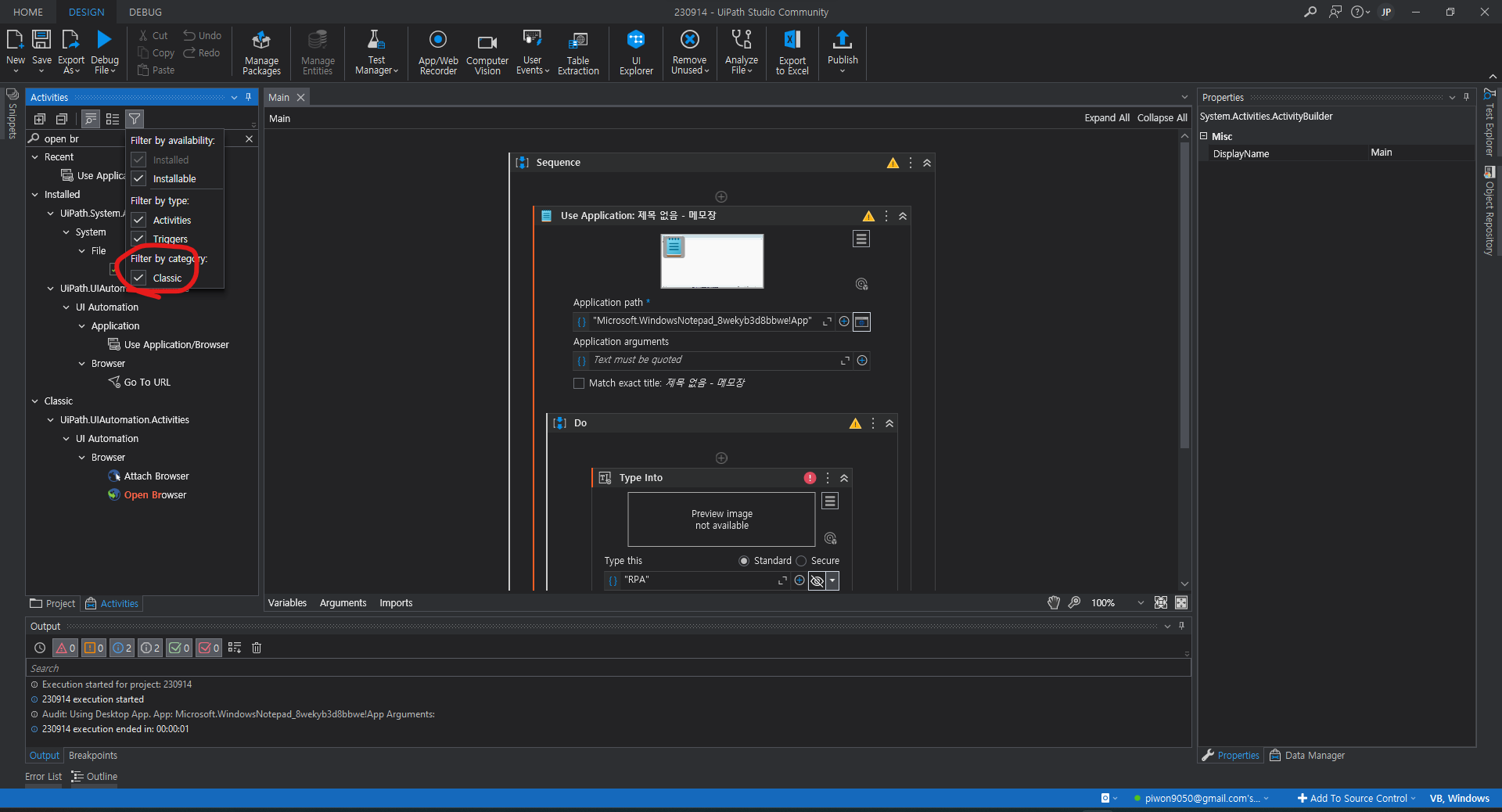The height and width of the screenshot is (812, 1502).
Task: Select the Standard radio button
Action: point(744,561)
